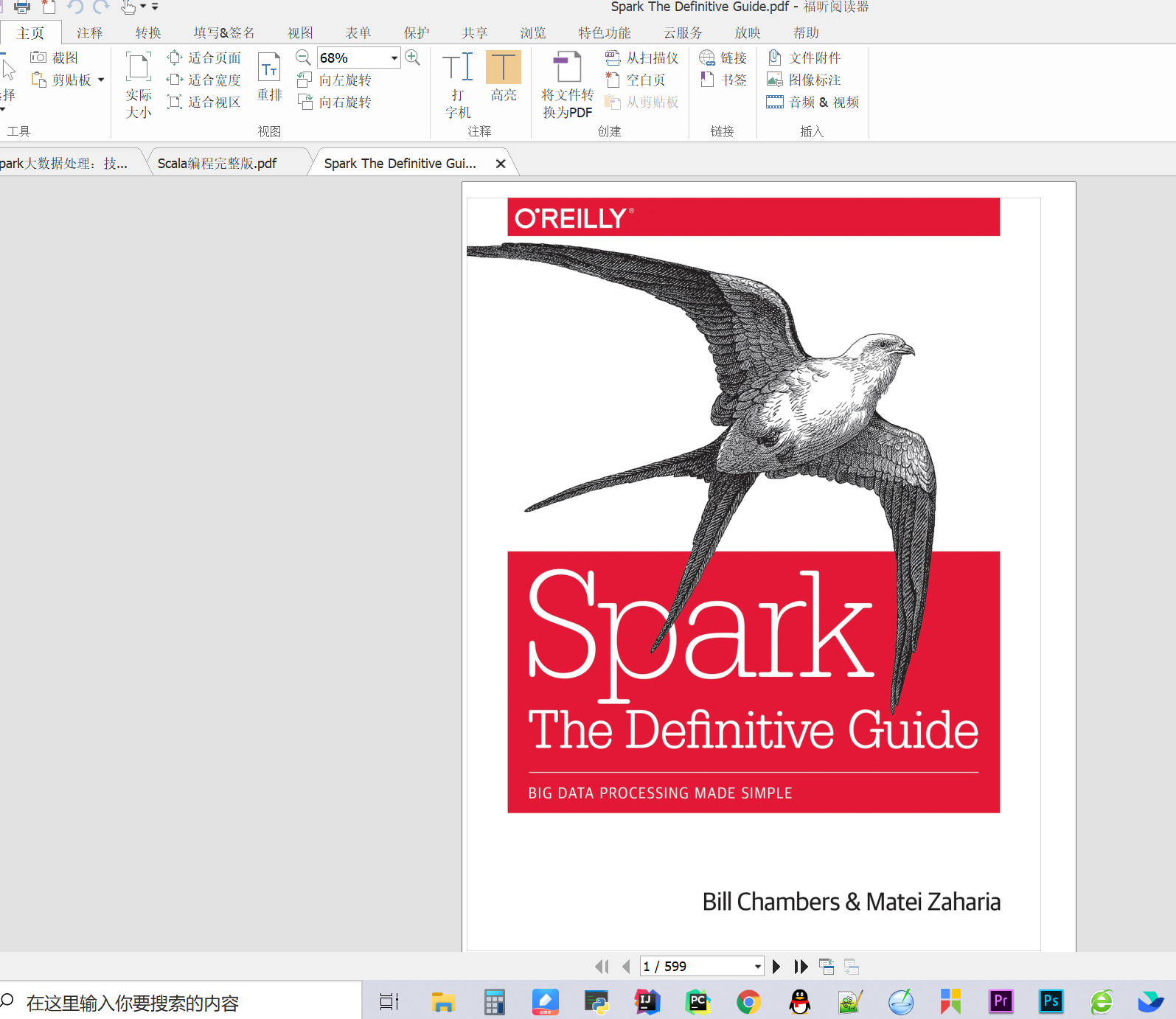Rotate view left with 向左旋转
Screen dimensions: 1176x1019
(334, 80)
